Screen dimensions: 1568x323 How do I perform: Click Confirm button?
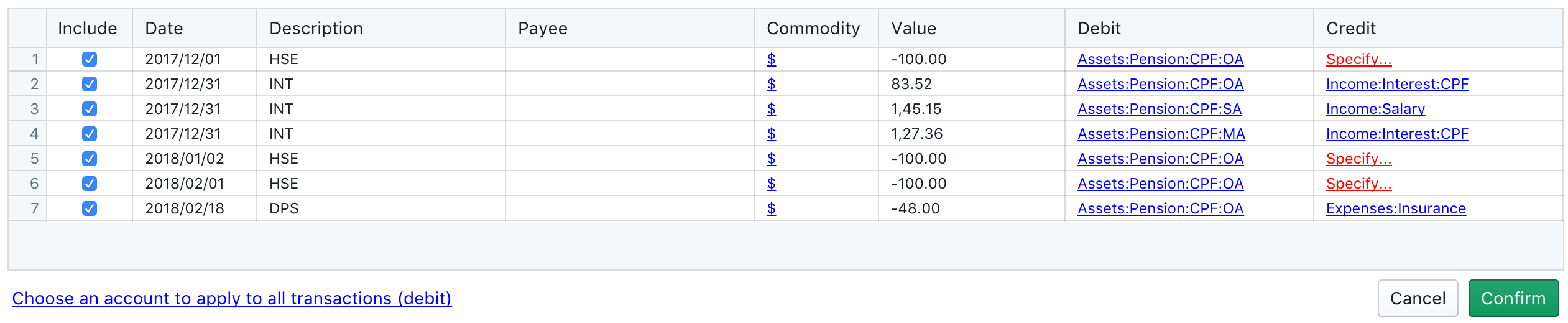coord(1513,298)
